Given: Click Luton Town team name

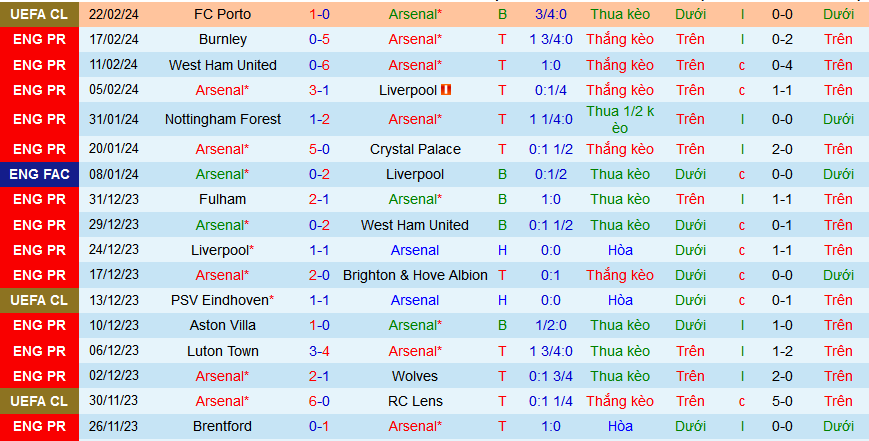Looking at the screenshot, I should (223, 351).
